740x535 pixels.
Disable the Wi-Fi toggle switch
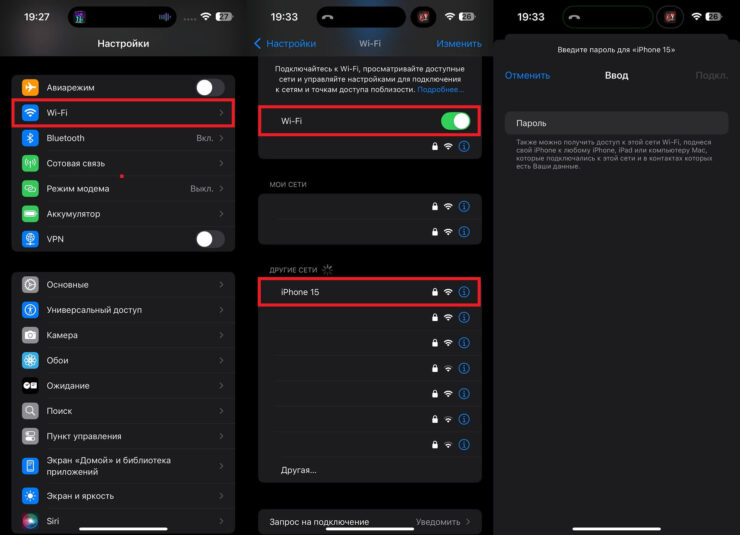(x=455, y=121)
